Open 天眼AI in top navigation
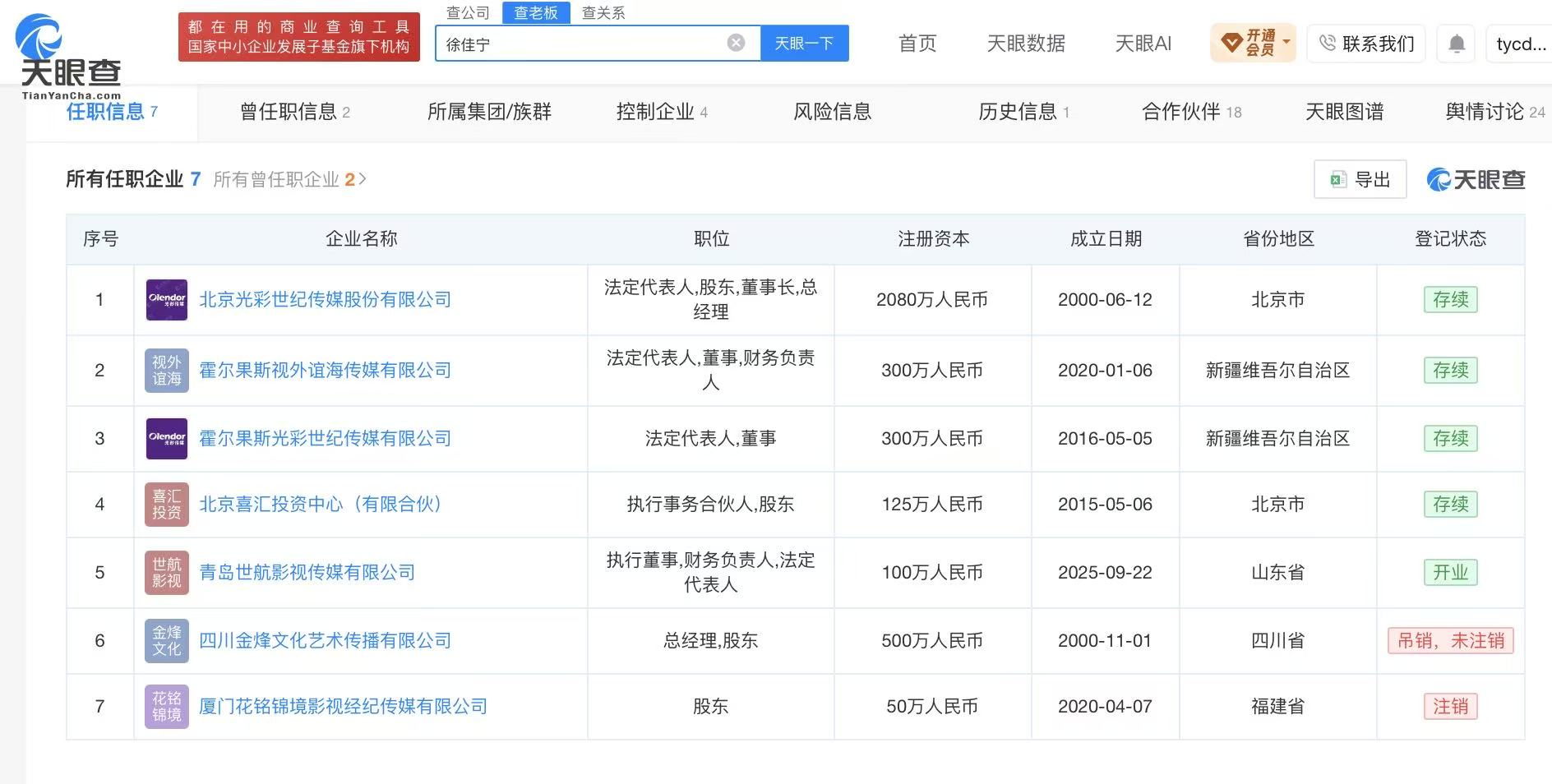 pos(1143,44)
